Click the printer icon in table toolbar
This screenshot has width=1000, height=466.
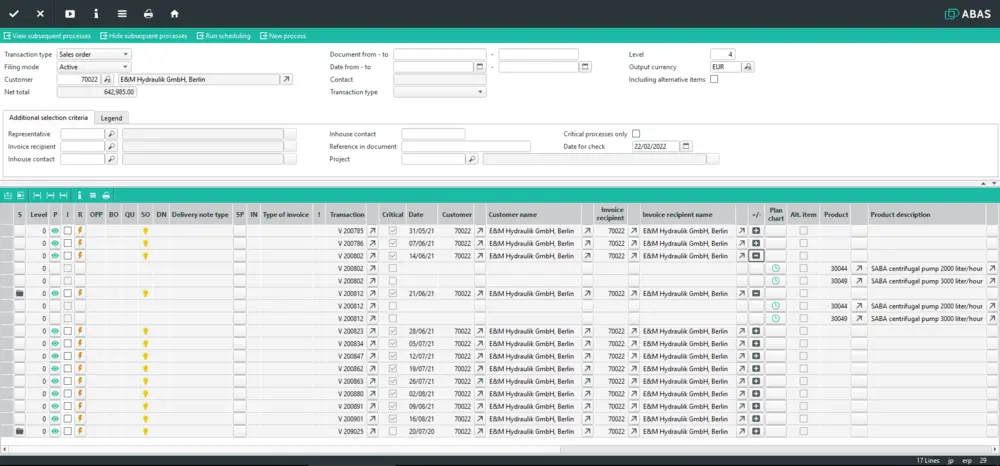(106, 195)
